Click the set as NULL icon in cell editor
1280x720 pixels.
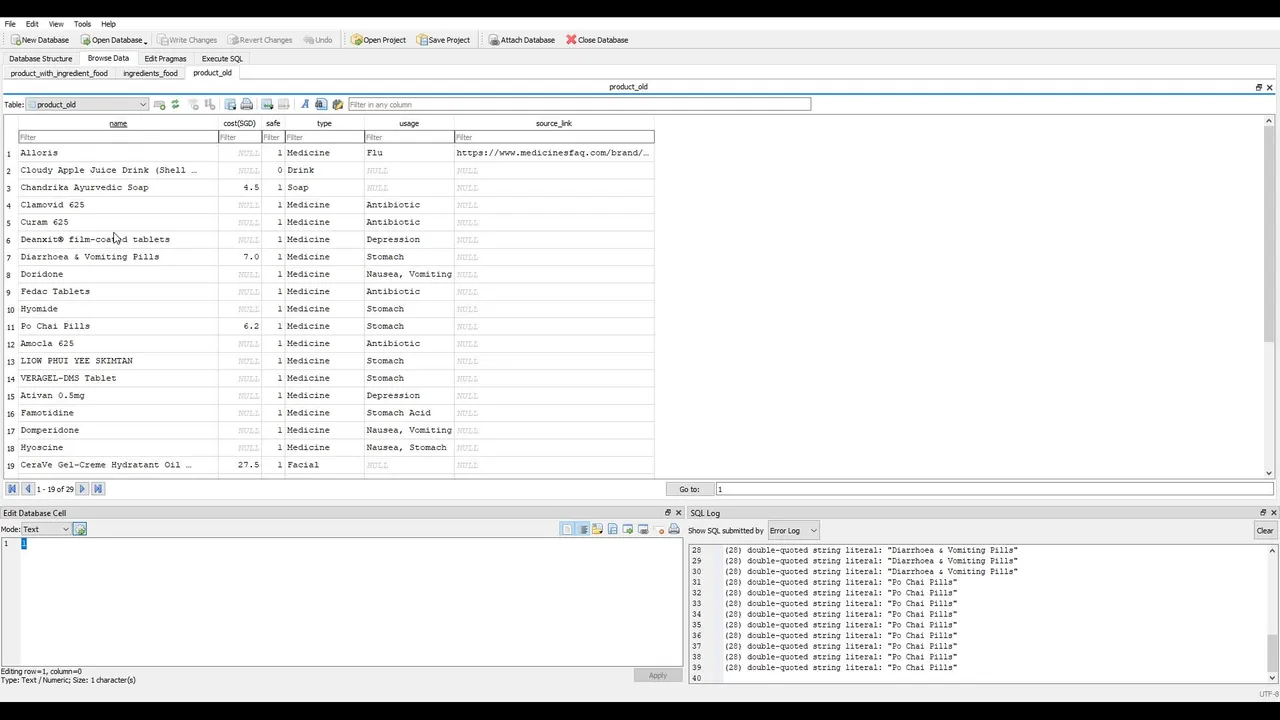pos(661,529)
